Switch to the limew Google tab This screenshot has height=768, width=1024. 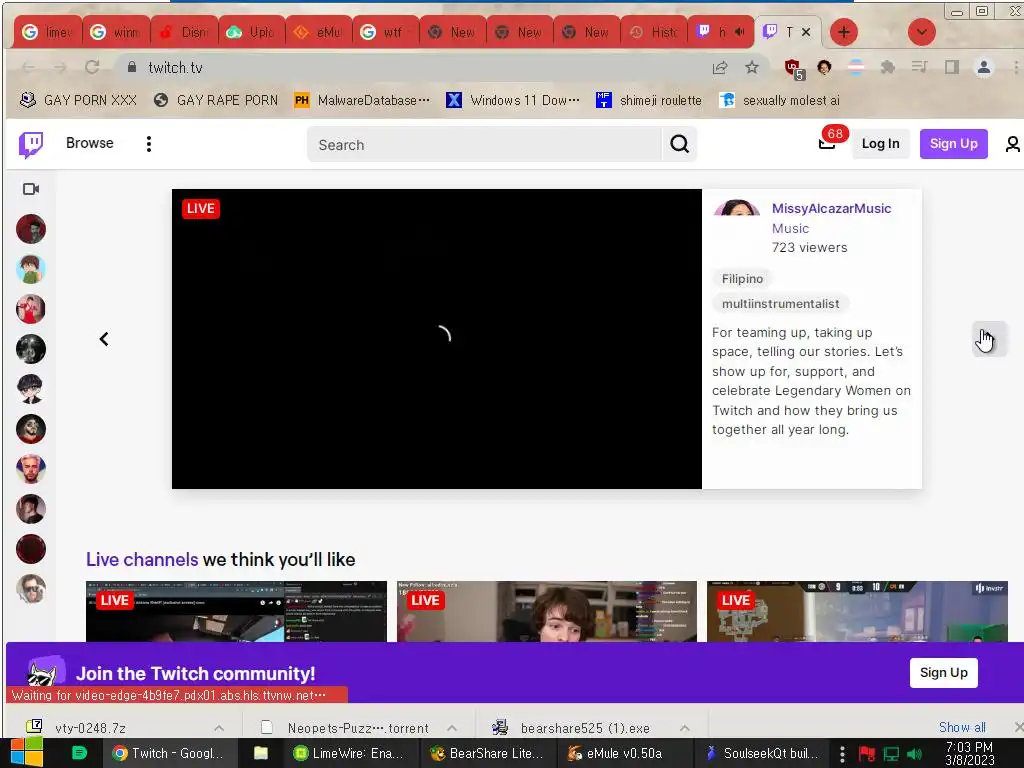48,32
